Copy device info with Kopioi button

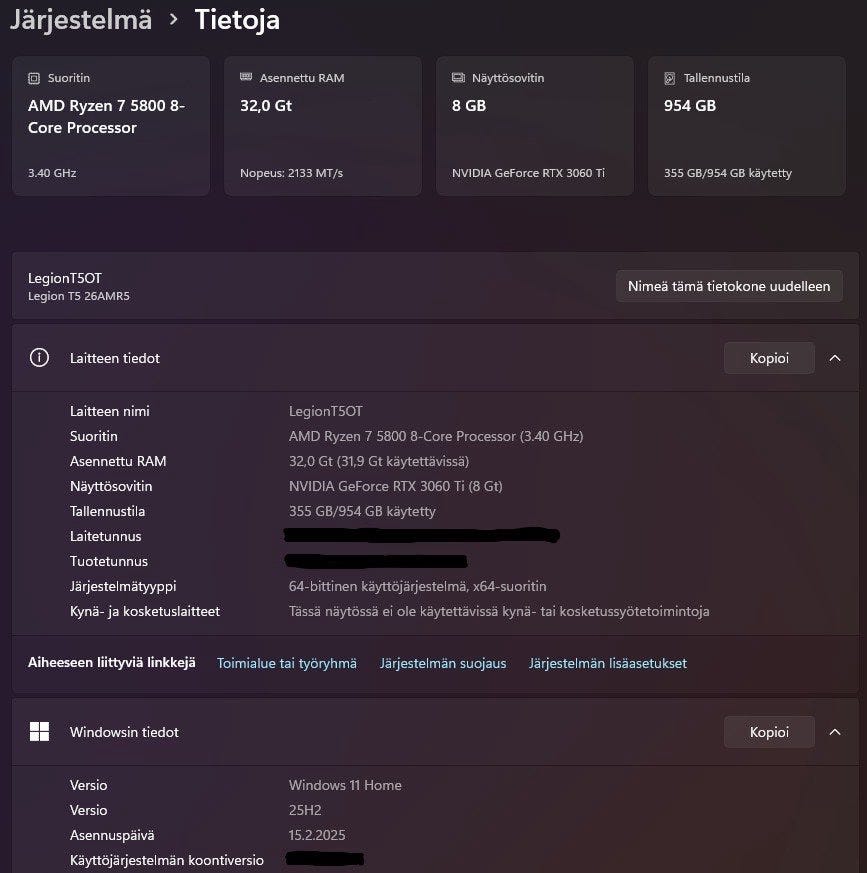click(x=769, y=358)
